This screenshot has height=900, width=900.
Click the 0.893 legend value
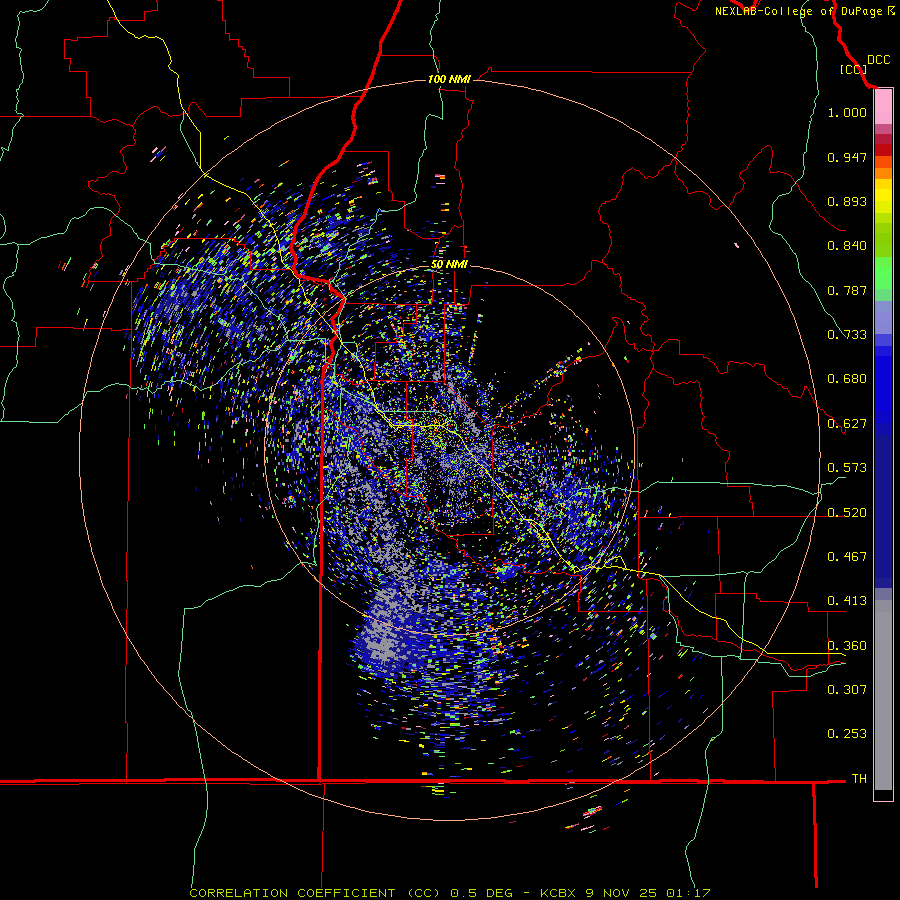pyautogui.click(x=847, y=201)
